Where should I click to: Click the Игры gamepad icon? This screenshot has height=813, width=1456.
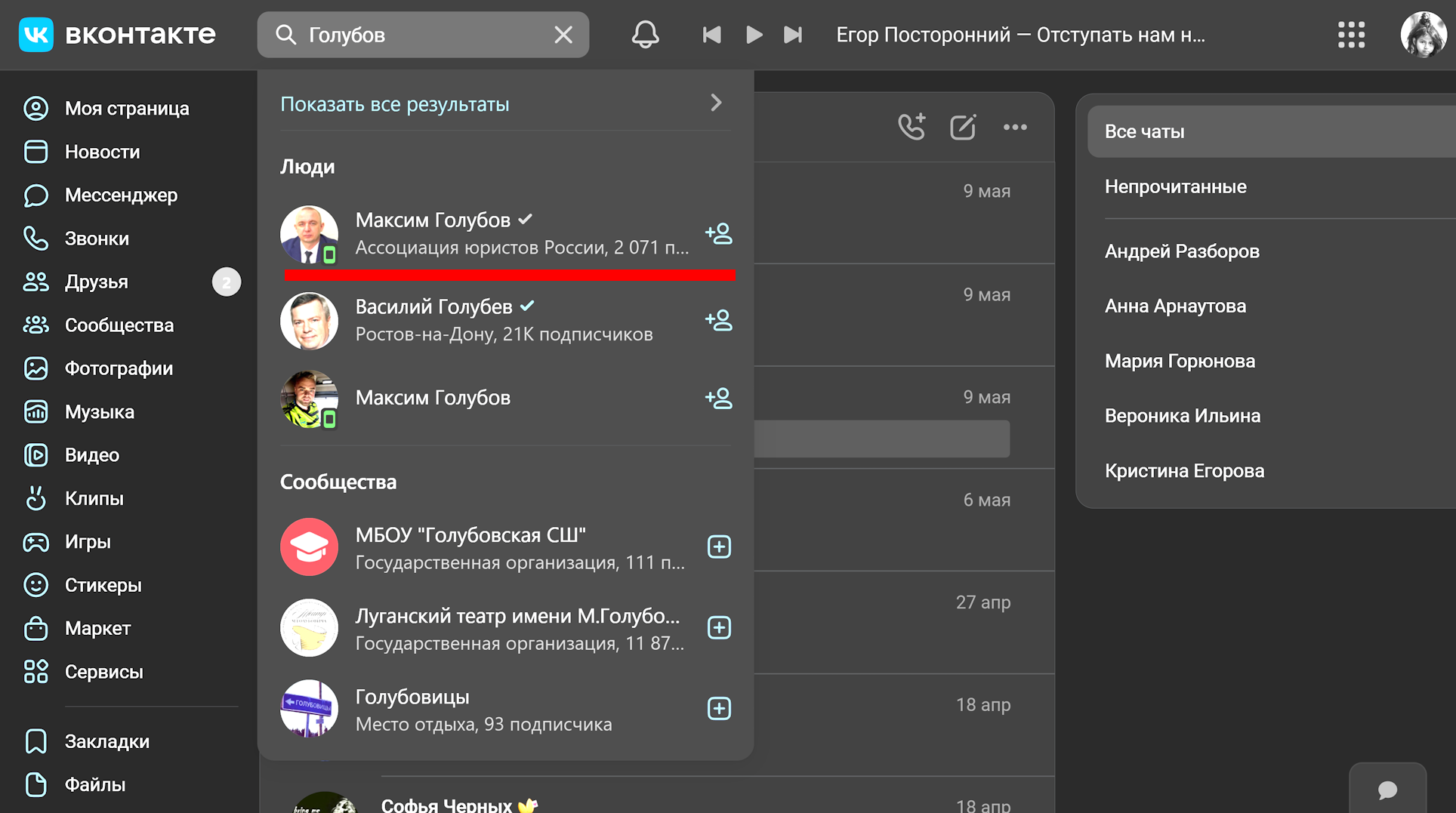click(35, 542)
